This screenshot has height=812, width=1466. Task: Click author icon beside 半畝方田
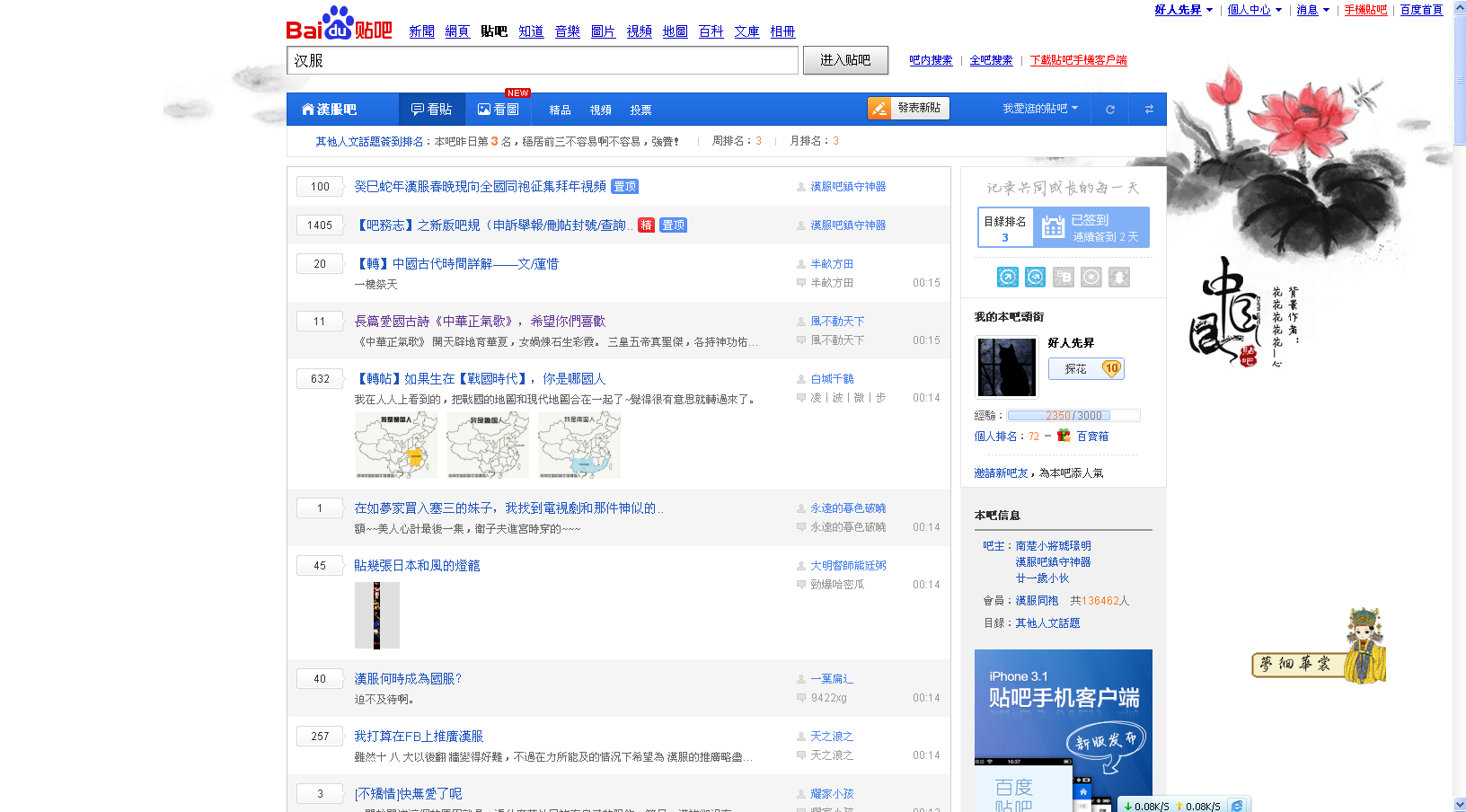(802, 264)
